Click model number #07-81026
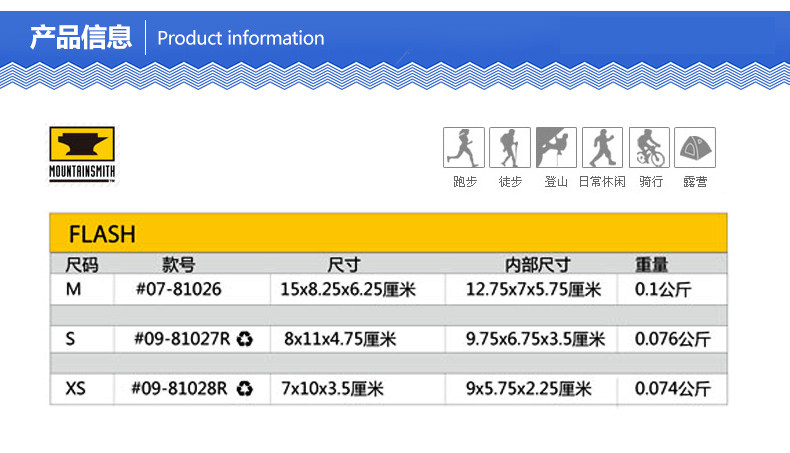The width and height of the screenshot is (790, 453). click(179, 289)
